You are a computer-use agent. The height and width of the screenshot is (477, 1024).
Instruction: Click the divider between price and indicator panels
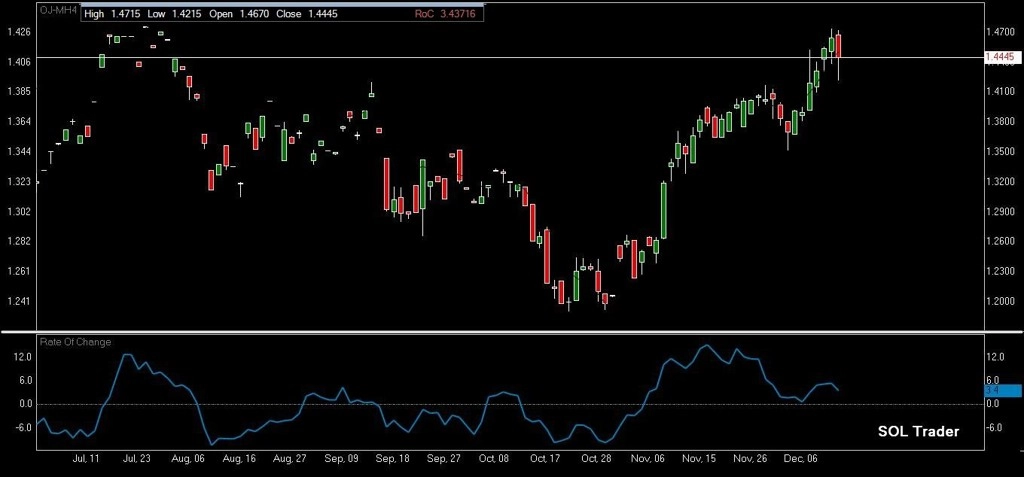click(x=512, y=331)
